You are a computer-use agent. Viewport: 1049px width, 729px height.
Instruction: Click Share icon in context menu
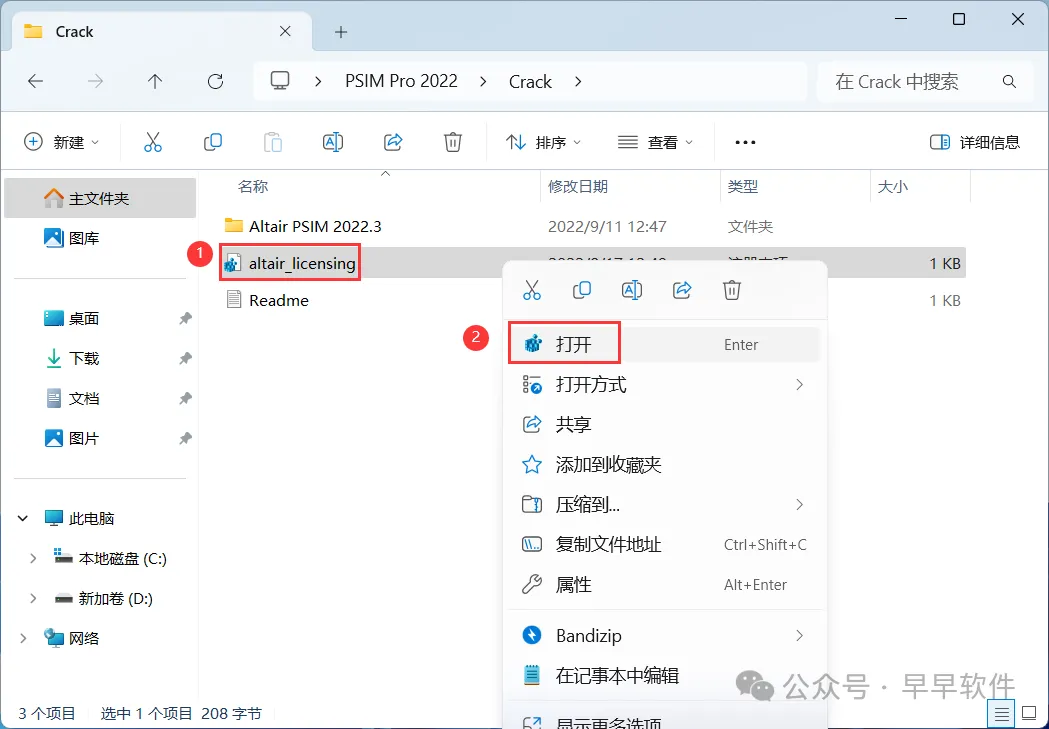[x=682, y=290]
